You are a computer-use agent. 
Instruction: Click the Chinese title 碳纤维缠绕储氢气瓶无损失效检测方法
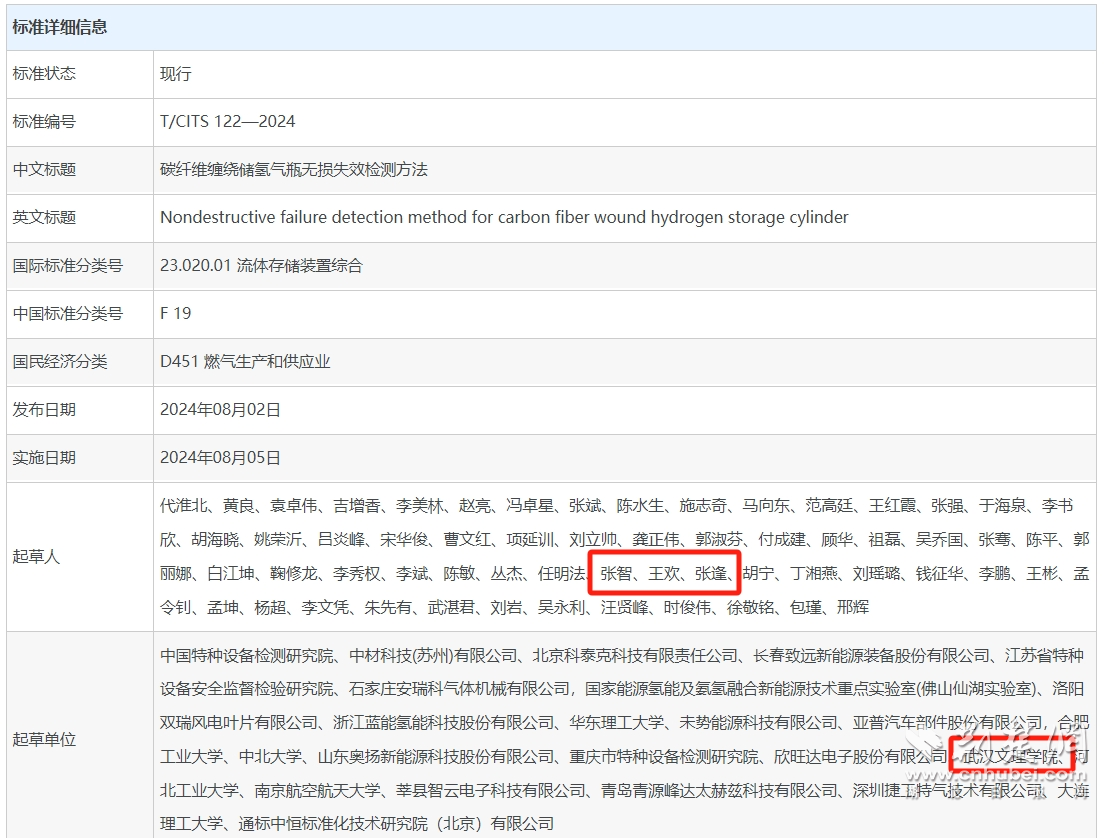[x=293, y=170]
